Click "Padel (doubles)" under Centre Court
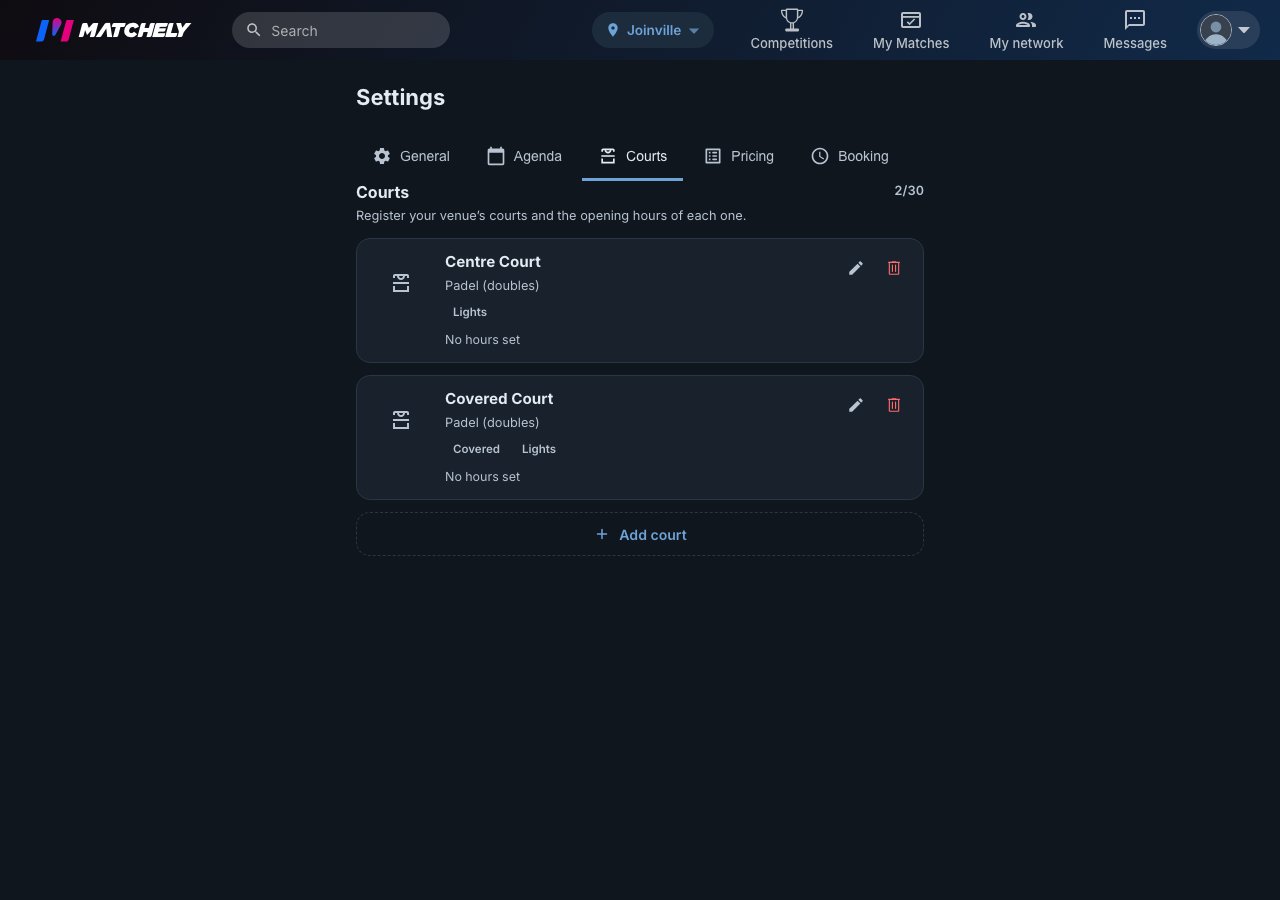 pos(492,286)
